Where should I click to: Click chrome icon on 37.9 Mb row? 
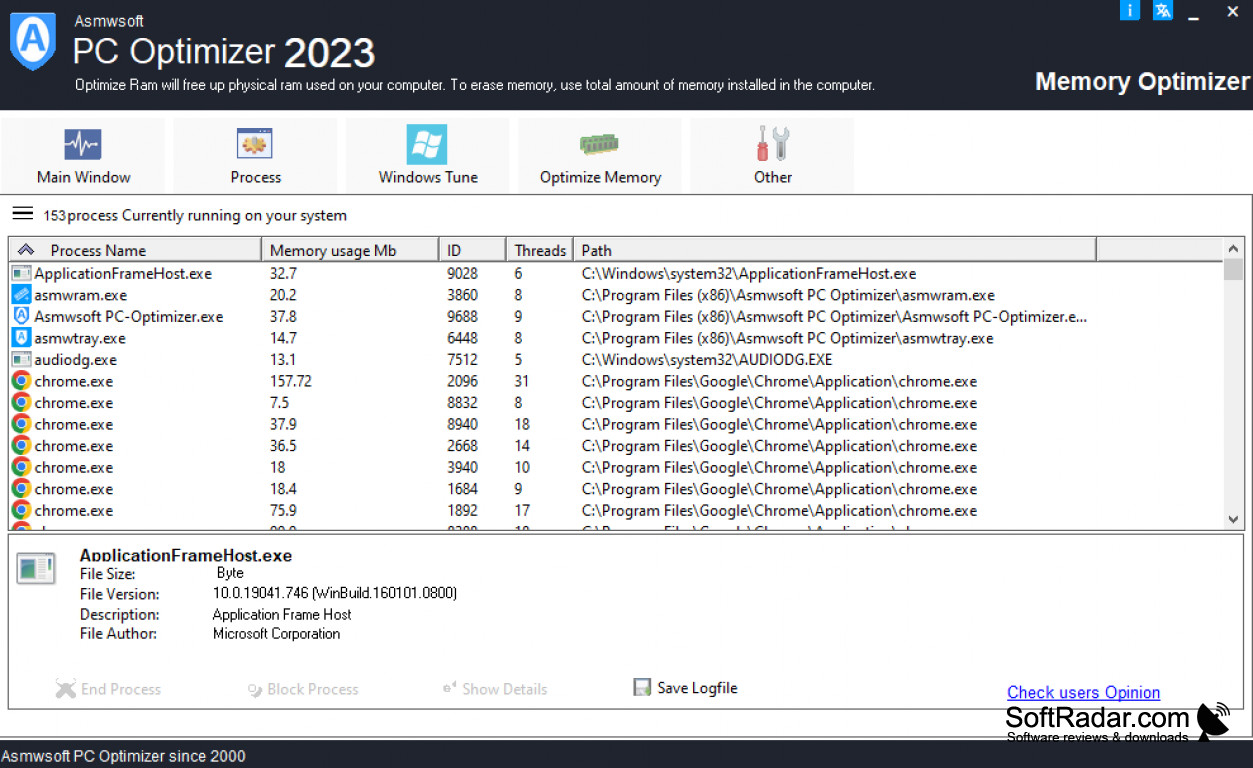click(x=21, y=424)
